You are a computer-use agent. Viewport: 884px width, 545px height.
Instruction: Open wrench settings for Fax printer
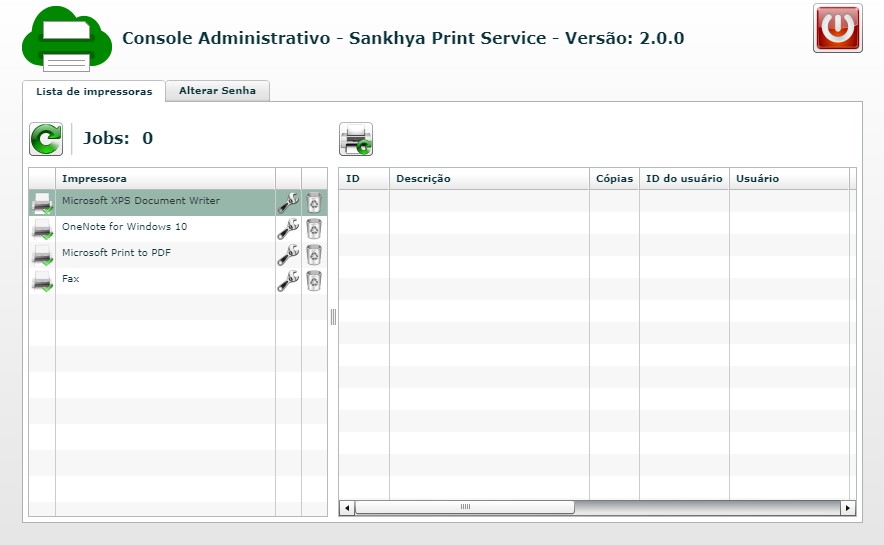(x=288, y=280)
